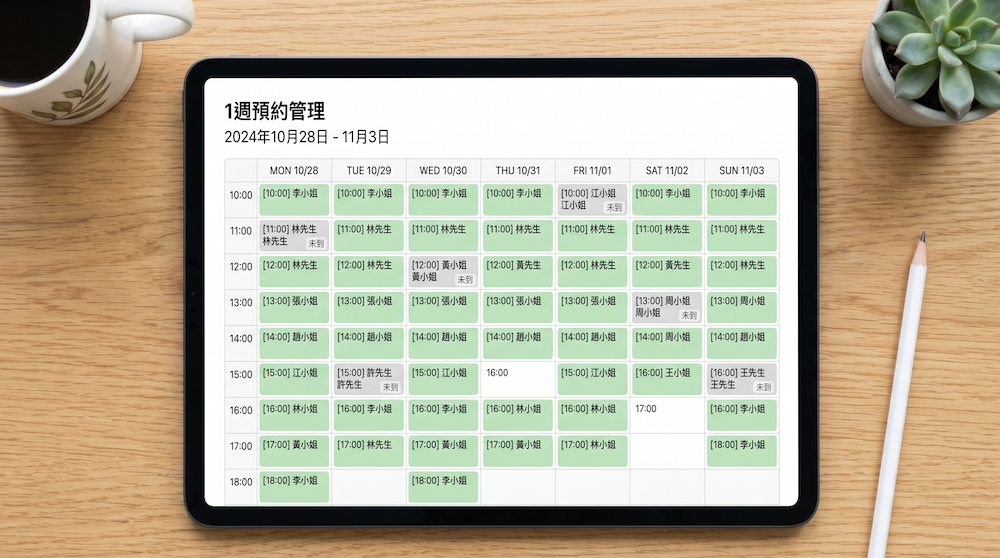Select the THU 10/31 column header

518,171
